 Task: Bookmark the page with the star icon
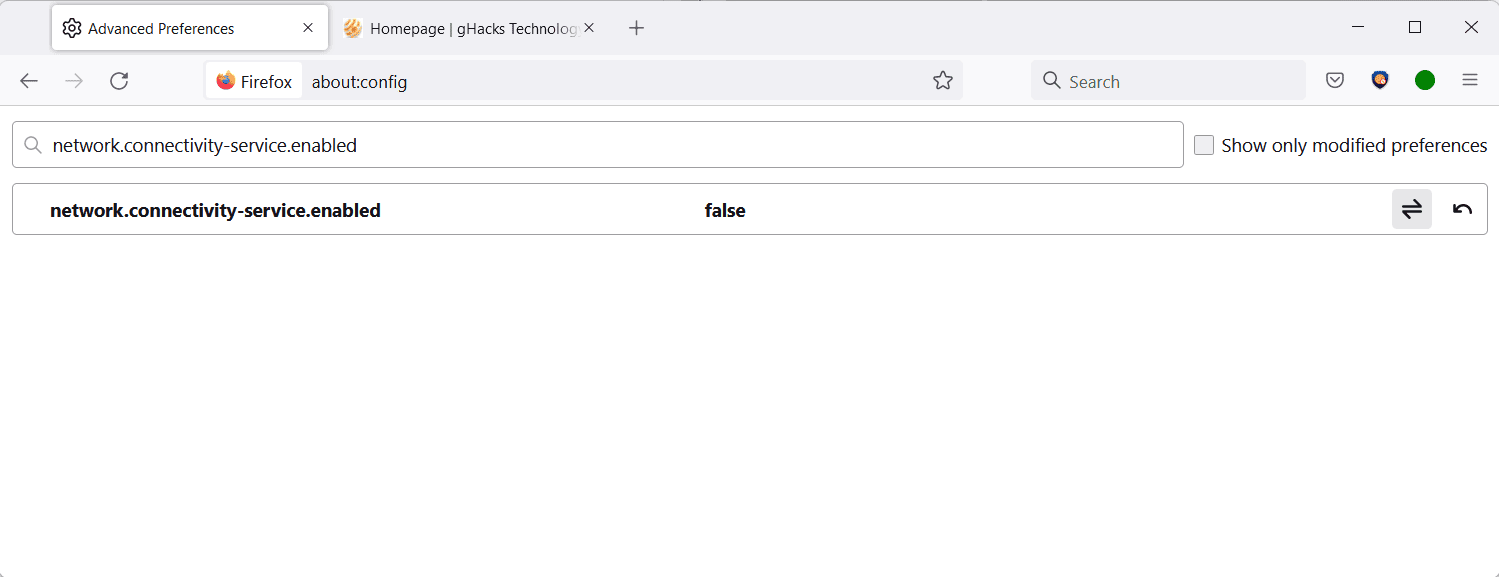[x=942, y=80]
